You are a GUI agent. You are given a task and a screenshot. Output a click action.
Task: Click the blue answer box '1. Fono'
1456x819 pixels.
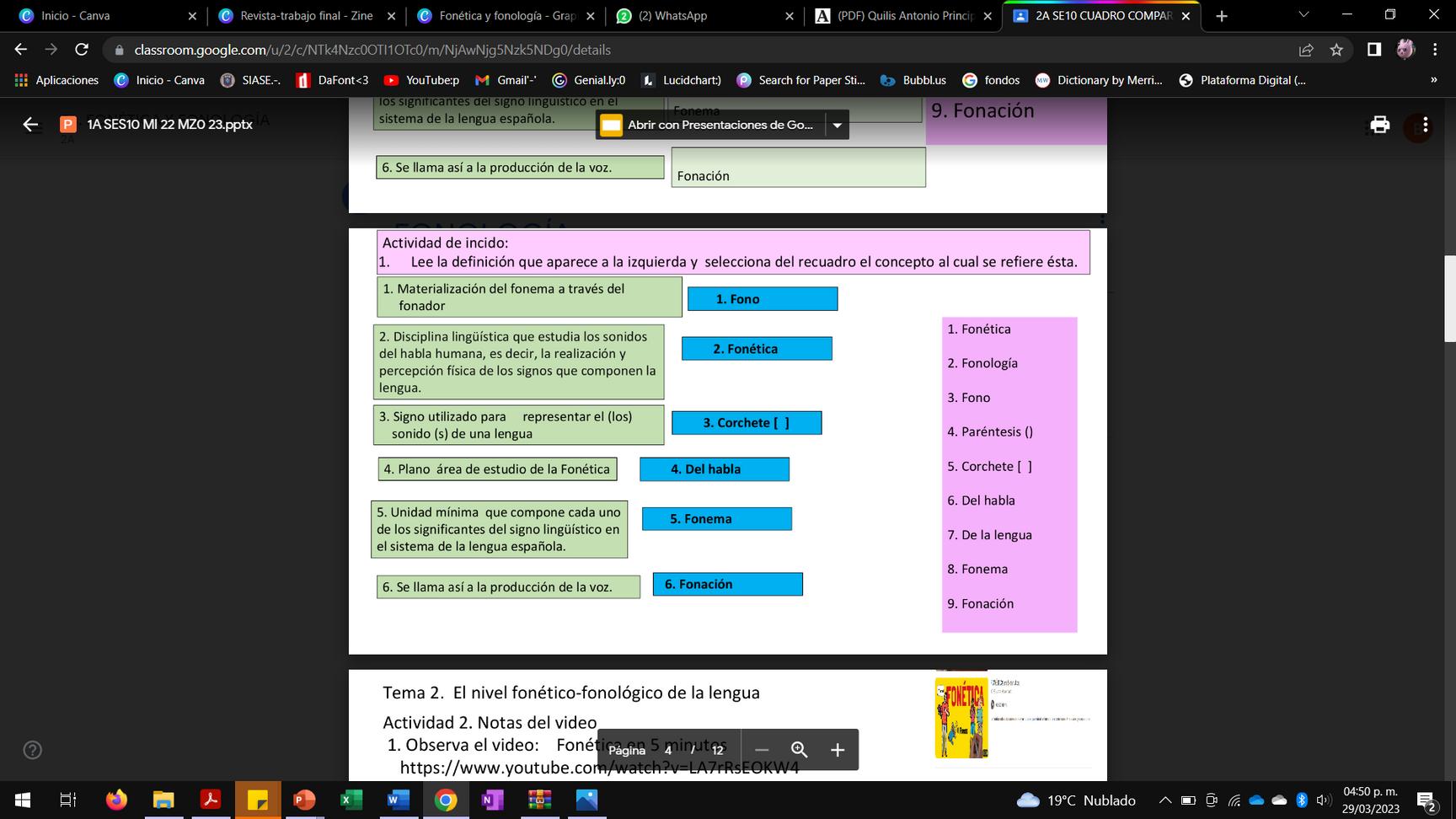(x=763, y=299)
